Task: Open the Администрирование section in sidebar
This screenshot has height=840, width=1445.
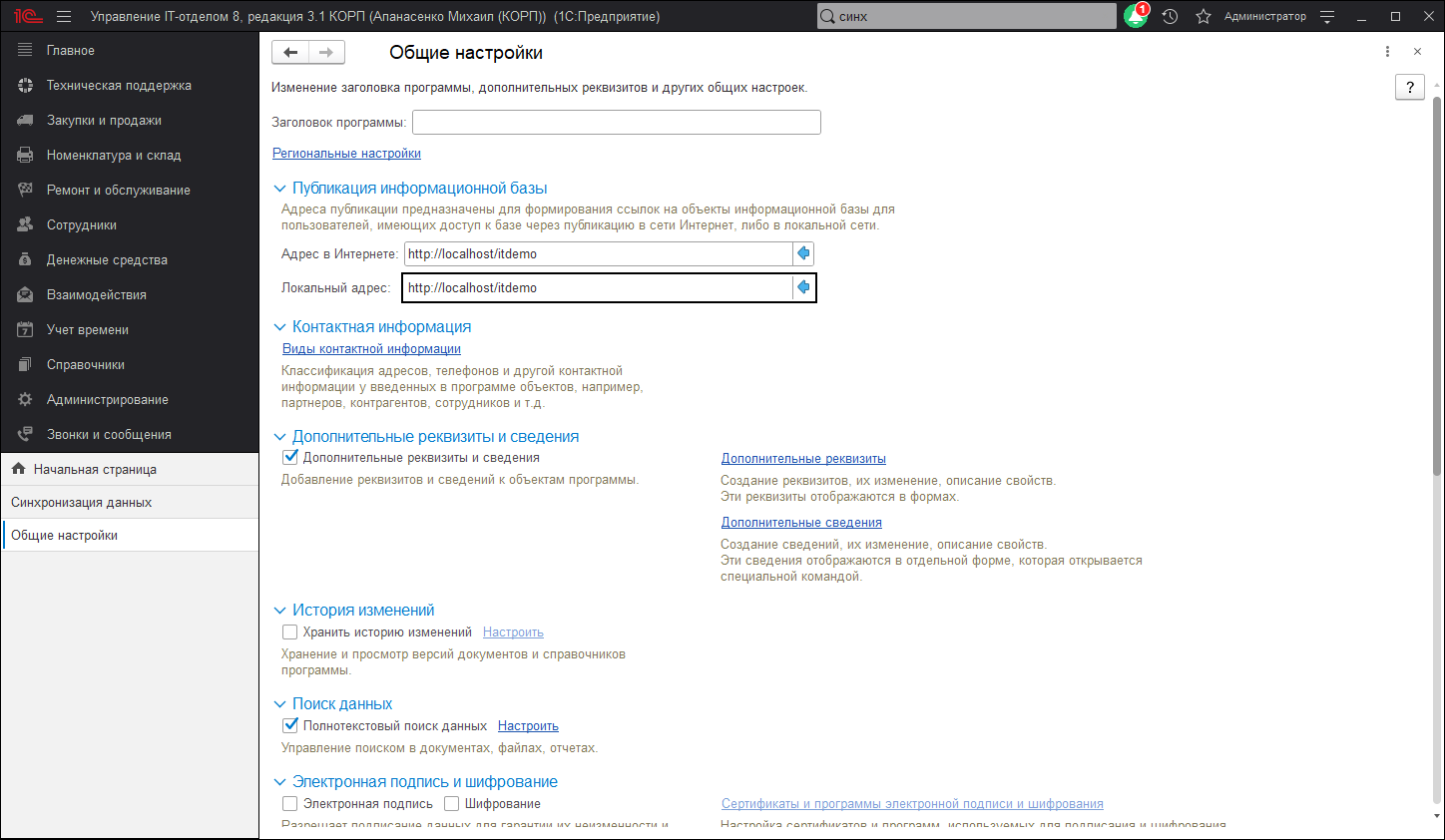Action: (107, 399)
